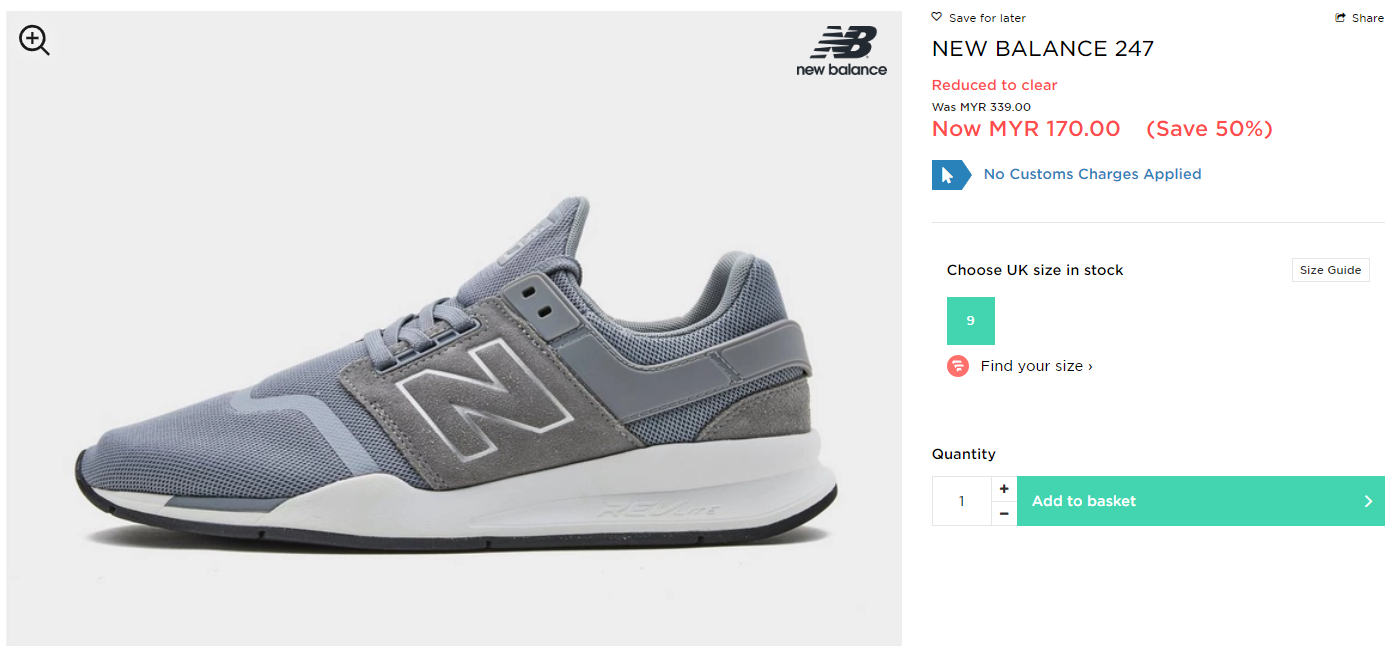
Task: Click the magnifier zoom icon on product image
Action: point(34,40)
